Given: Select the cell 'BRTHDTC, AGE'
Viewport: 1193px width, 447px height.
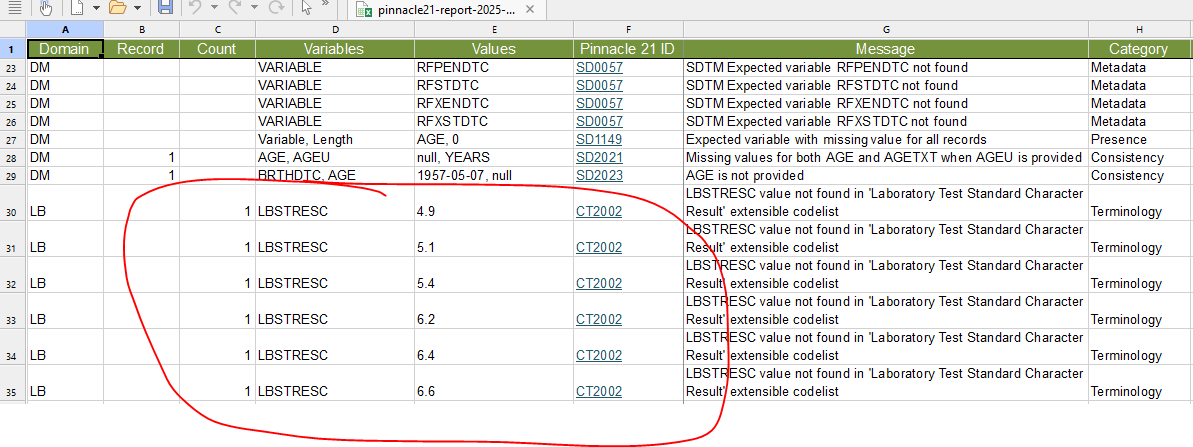Looking at the screenshot, I should coord(334,176).
